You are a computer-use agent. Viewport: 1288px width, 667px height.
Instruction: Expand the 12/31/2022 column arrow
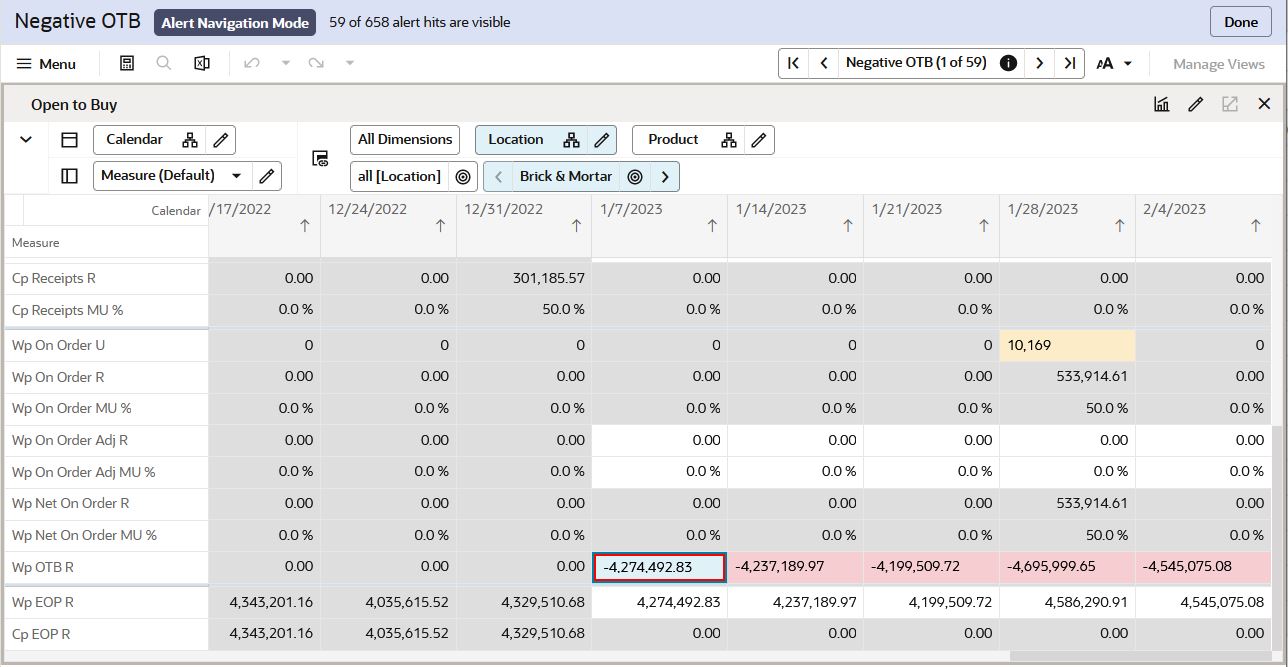[x=576, y=227]
